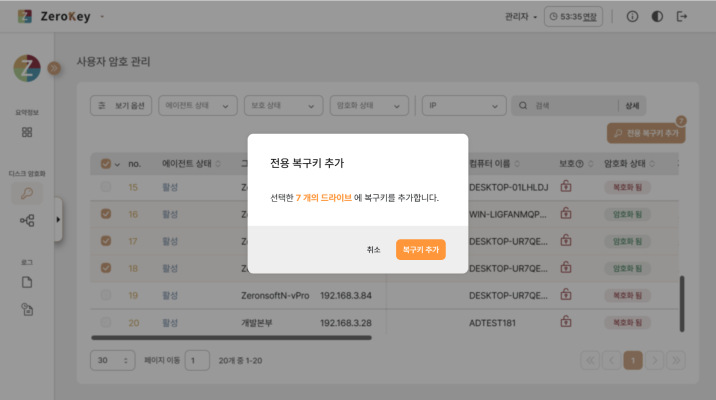Click lock icon for ADTEST181 row

tap(566, 322)
